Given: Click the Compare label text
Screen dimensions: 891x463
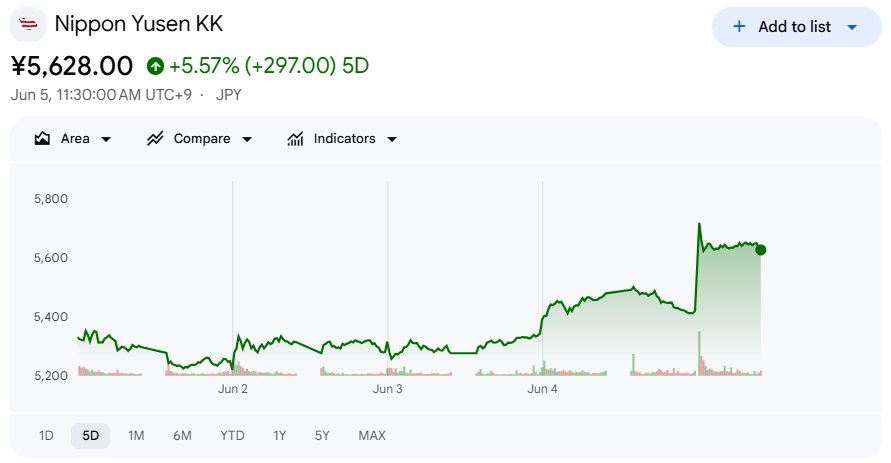Looking at the screenshot, I should (202, 139).
